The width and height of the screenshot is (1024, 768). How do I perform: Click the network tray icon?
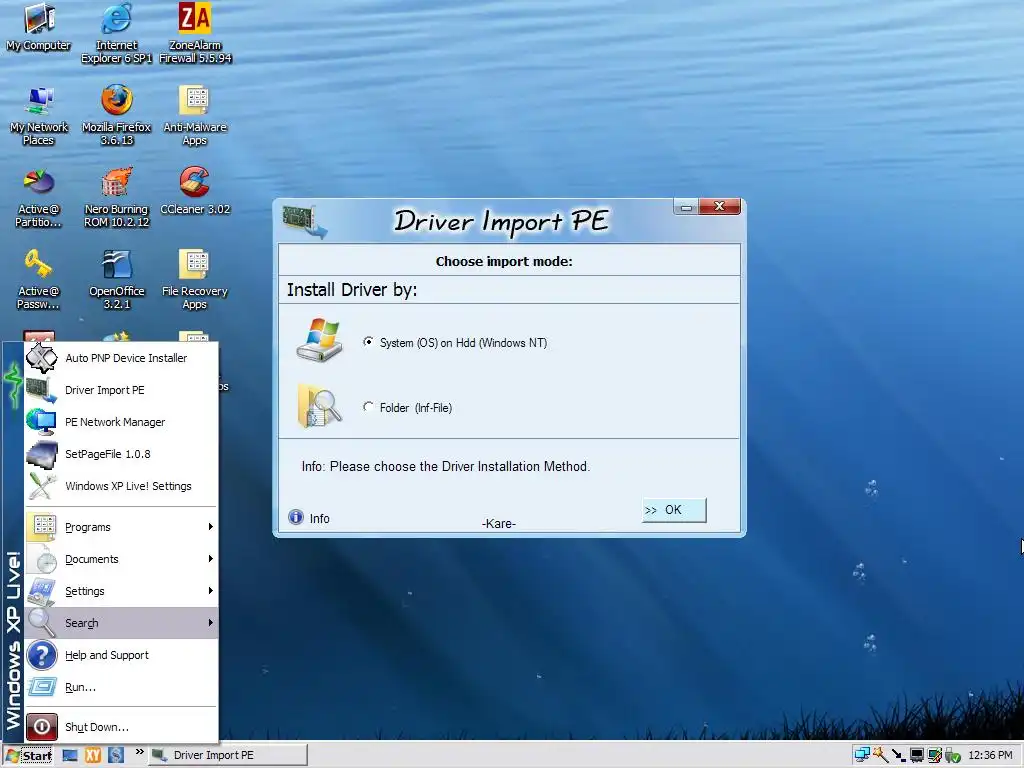(862, 756)
